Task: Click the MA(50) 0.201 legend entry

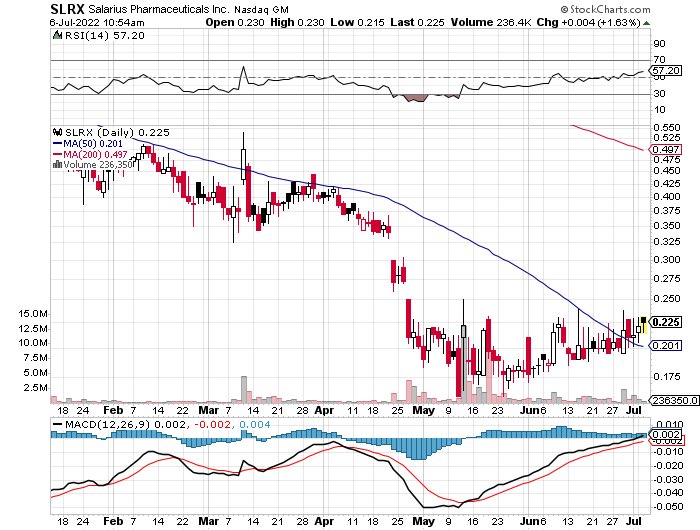Action: coord(92,143)
